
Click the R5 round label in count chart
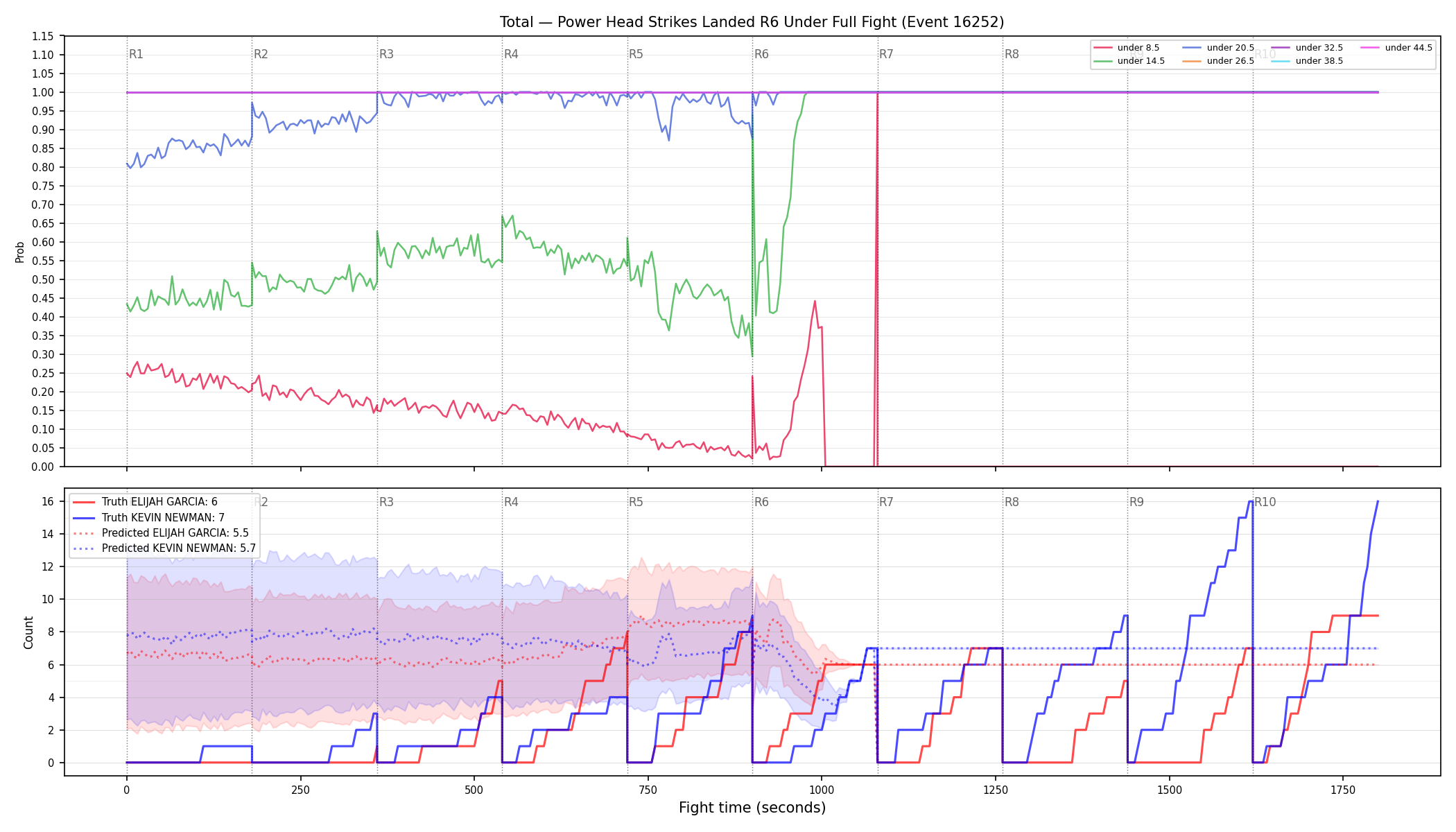tap(636, 502)
